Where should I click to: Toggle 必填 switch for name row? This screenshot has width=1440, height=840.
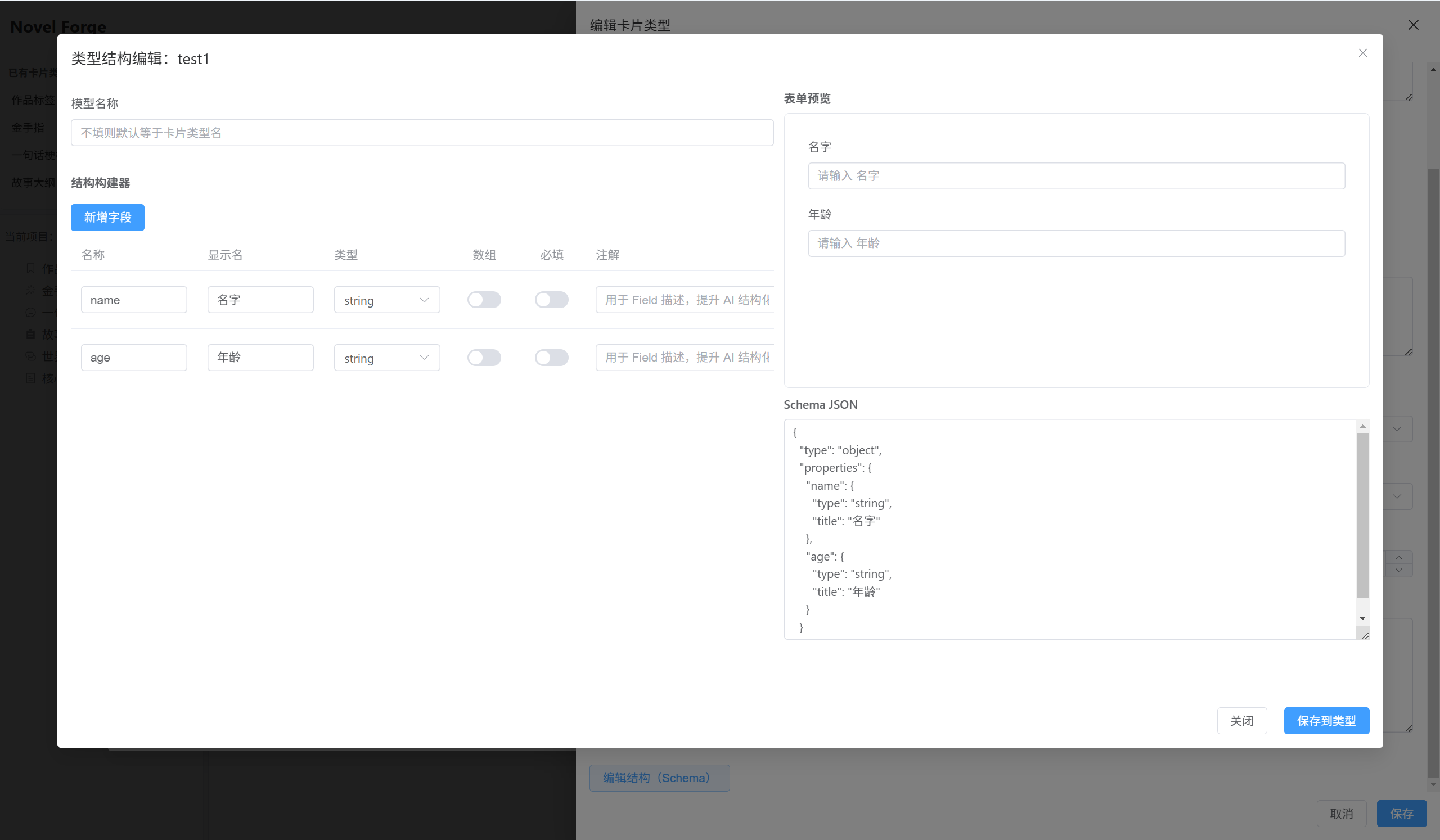(x=551, y=300)
